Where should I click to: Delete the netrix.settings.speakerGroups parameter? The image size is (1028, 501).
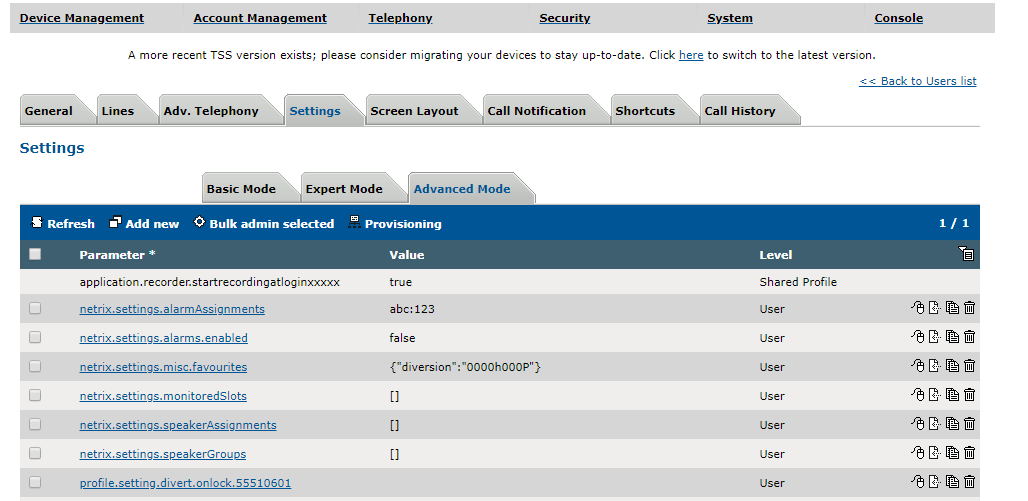point(970,452)
